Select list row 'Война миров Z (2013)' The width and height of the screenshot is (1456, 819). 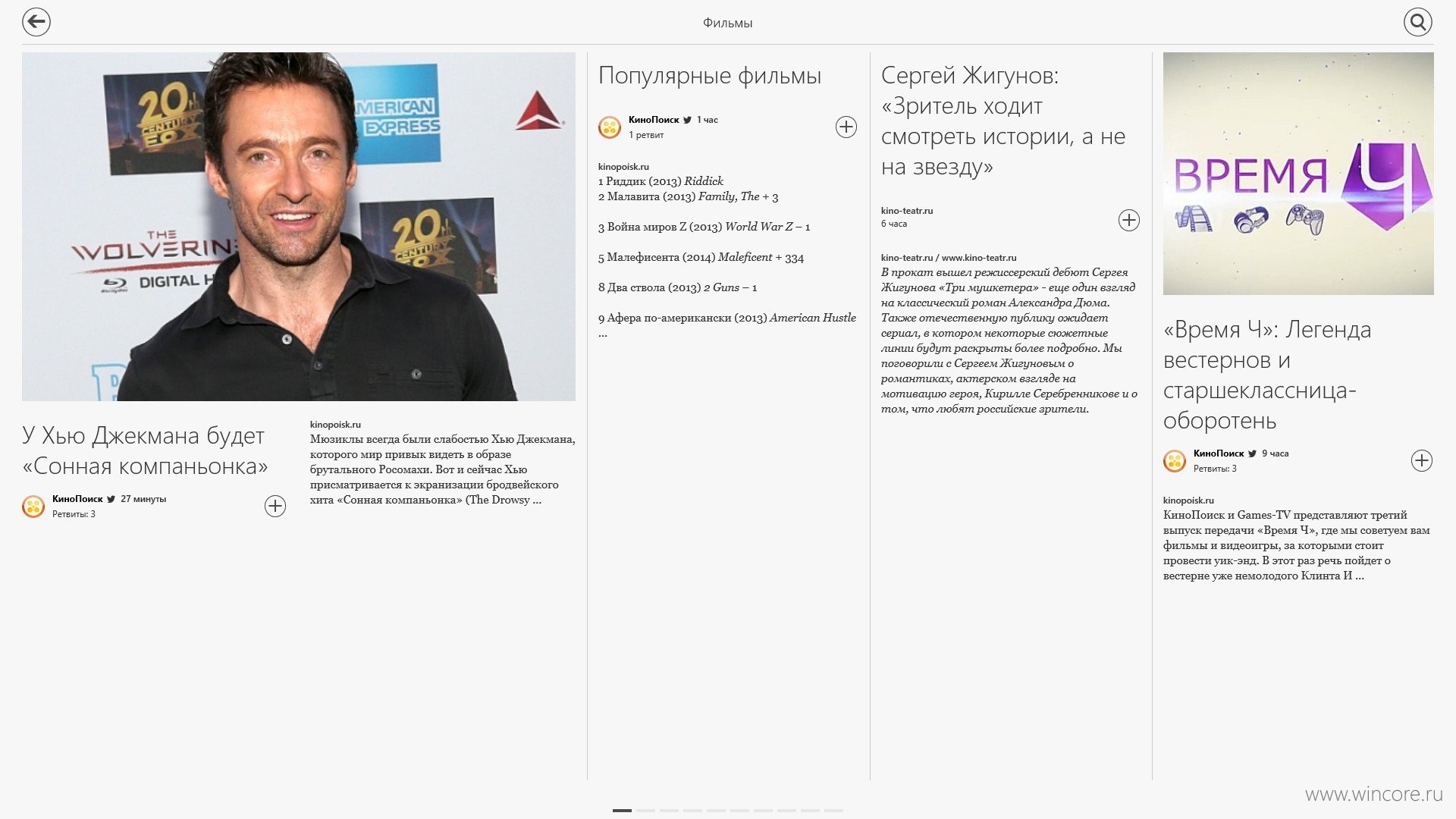click(704, 227)
